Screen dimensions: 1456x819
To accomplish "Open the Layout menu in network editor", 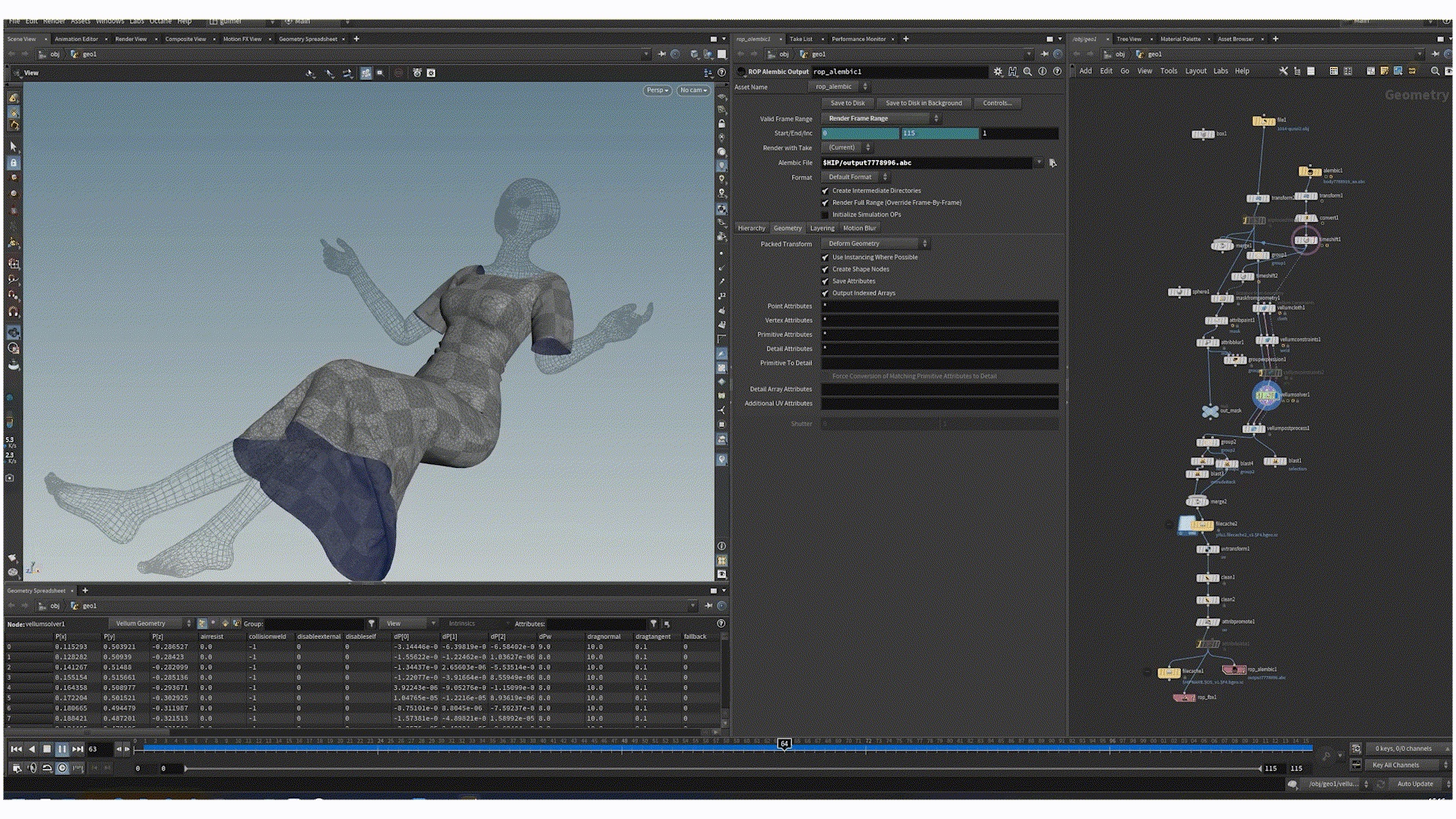I will [x=1195, y=71].
